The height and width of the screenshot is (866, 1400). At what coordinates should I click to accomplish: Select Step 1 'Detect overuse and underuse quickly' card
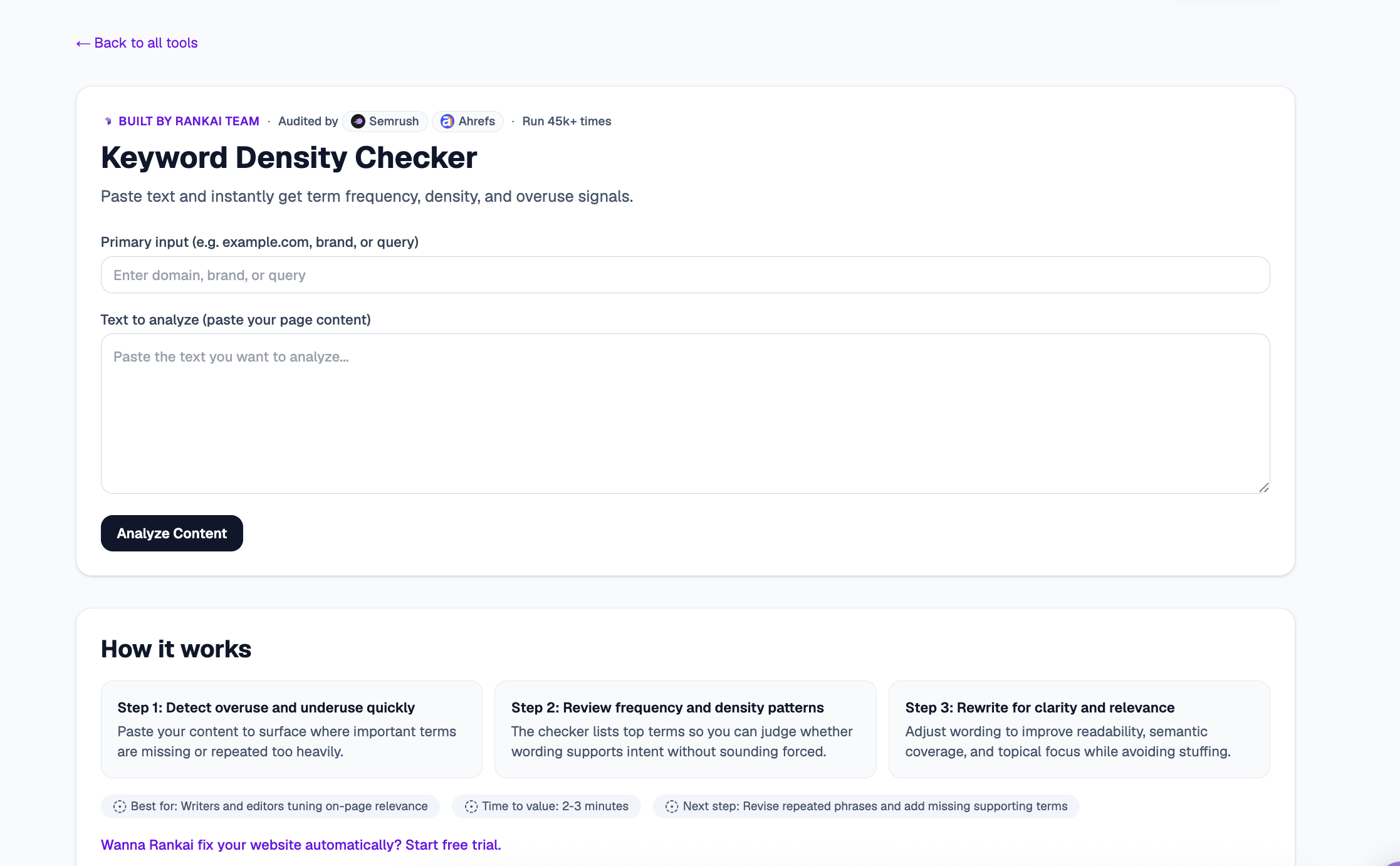point(291,729)
